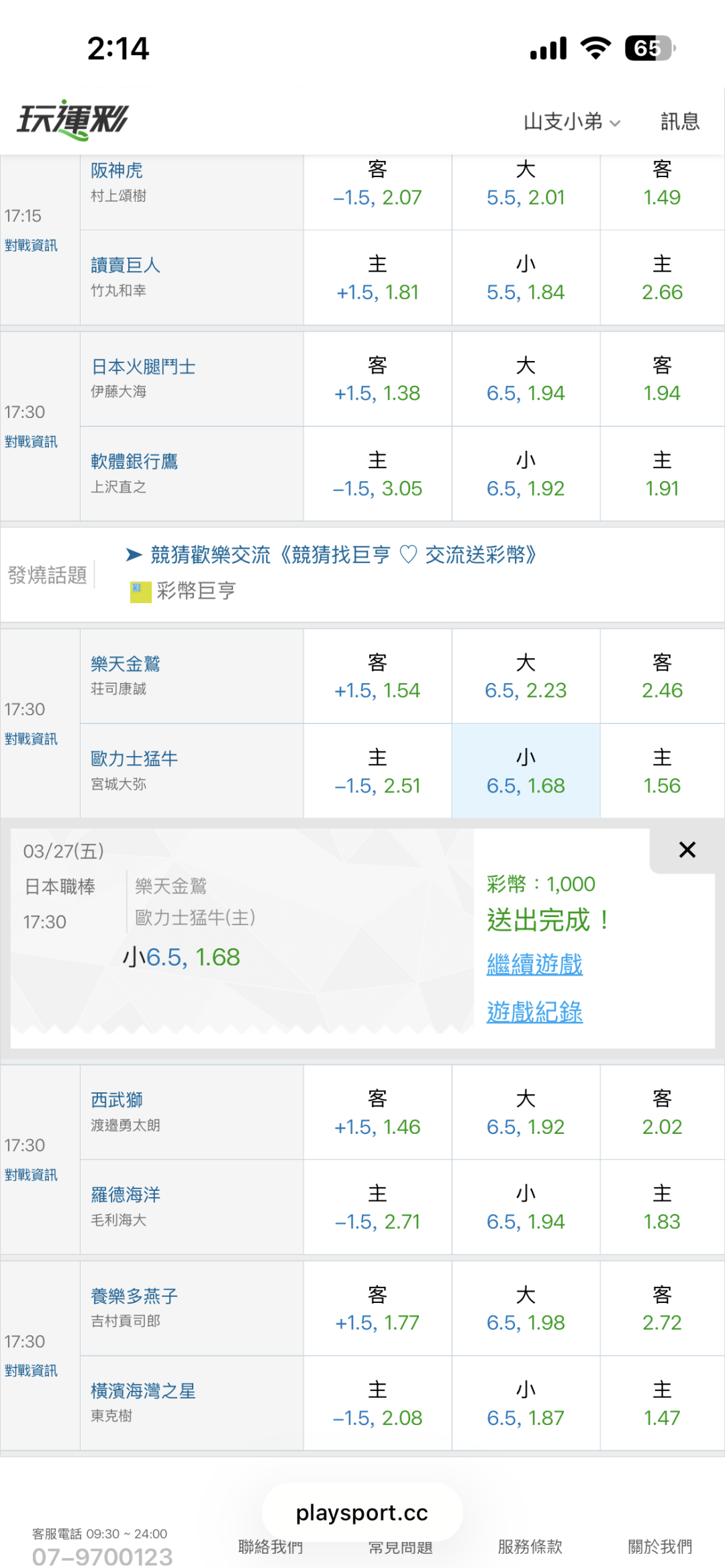725x1568 pixels.
Task: Tap the battery indicator icon
Action: pyautogui.click(x=648, y=48)
